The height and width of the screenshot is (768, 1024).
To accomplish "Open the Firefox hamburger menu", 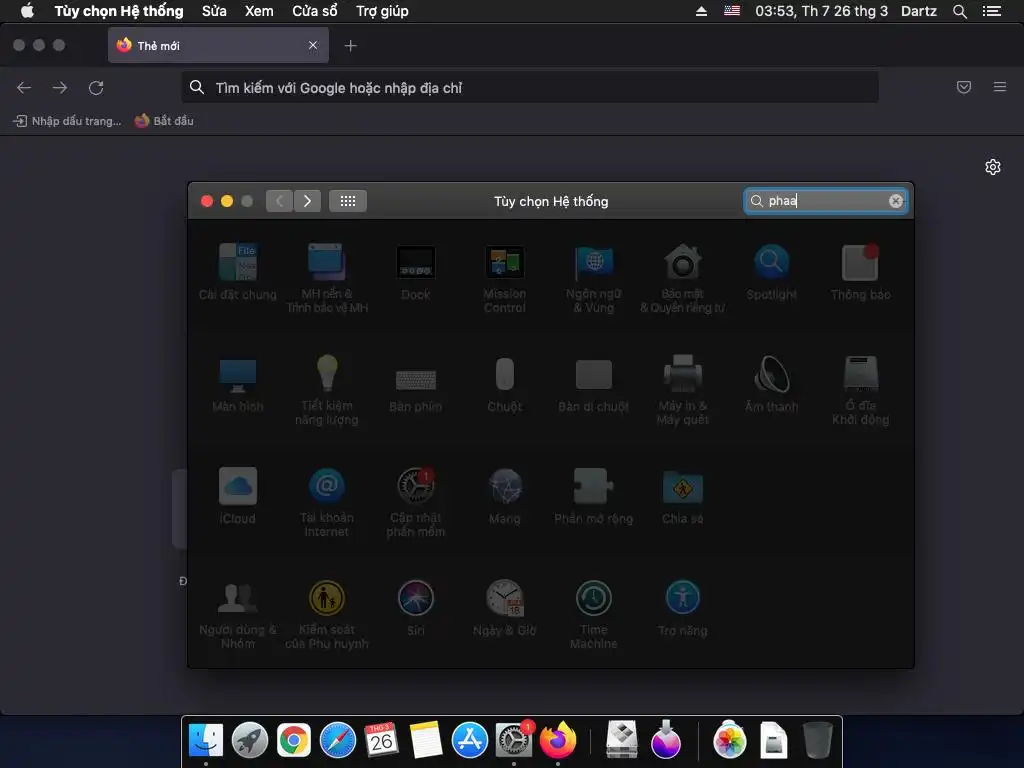I will [1000, 87].
